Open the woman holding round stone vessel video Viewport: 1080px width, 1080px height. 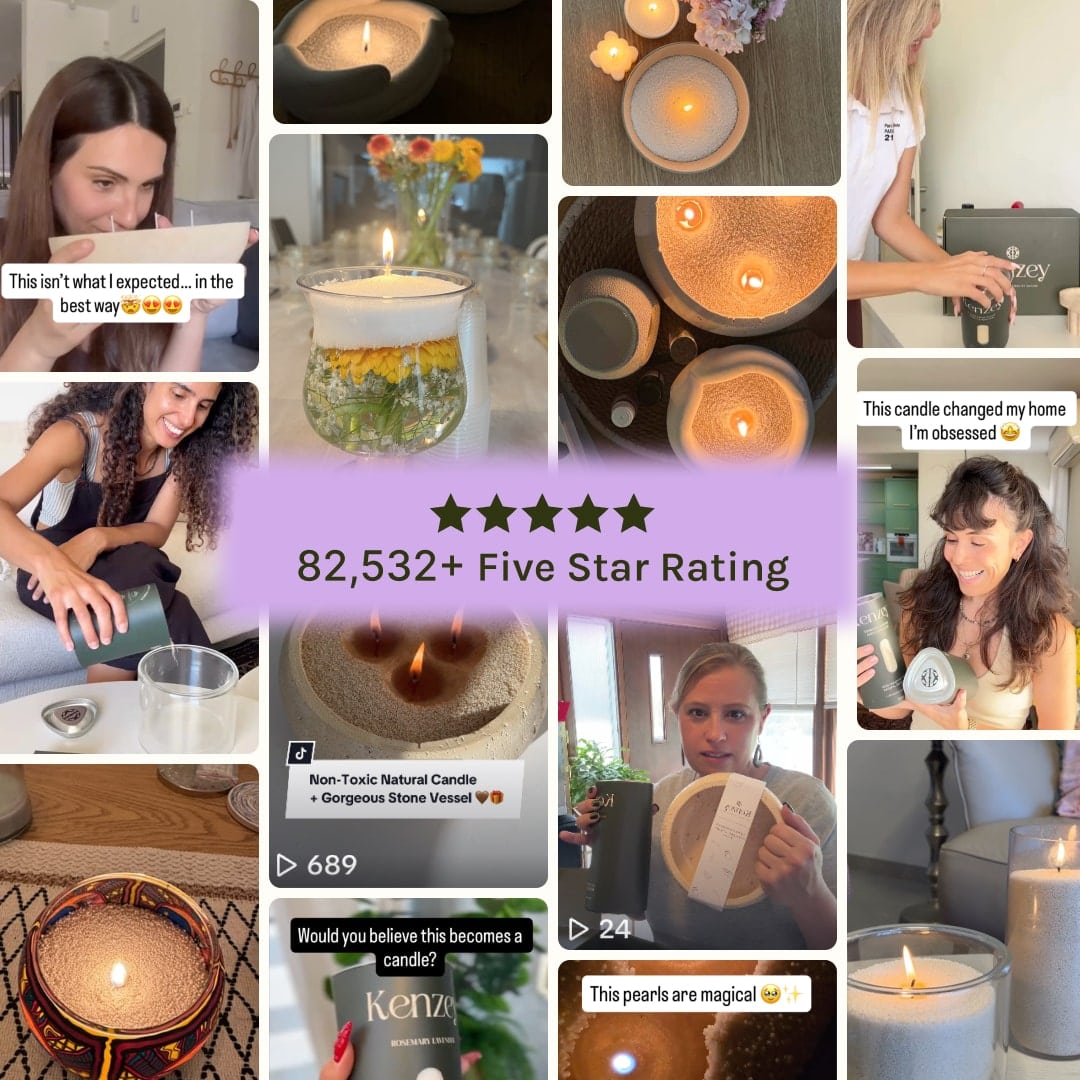(697, 782)
